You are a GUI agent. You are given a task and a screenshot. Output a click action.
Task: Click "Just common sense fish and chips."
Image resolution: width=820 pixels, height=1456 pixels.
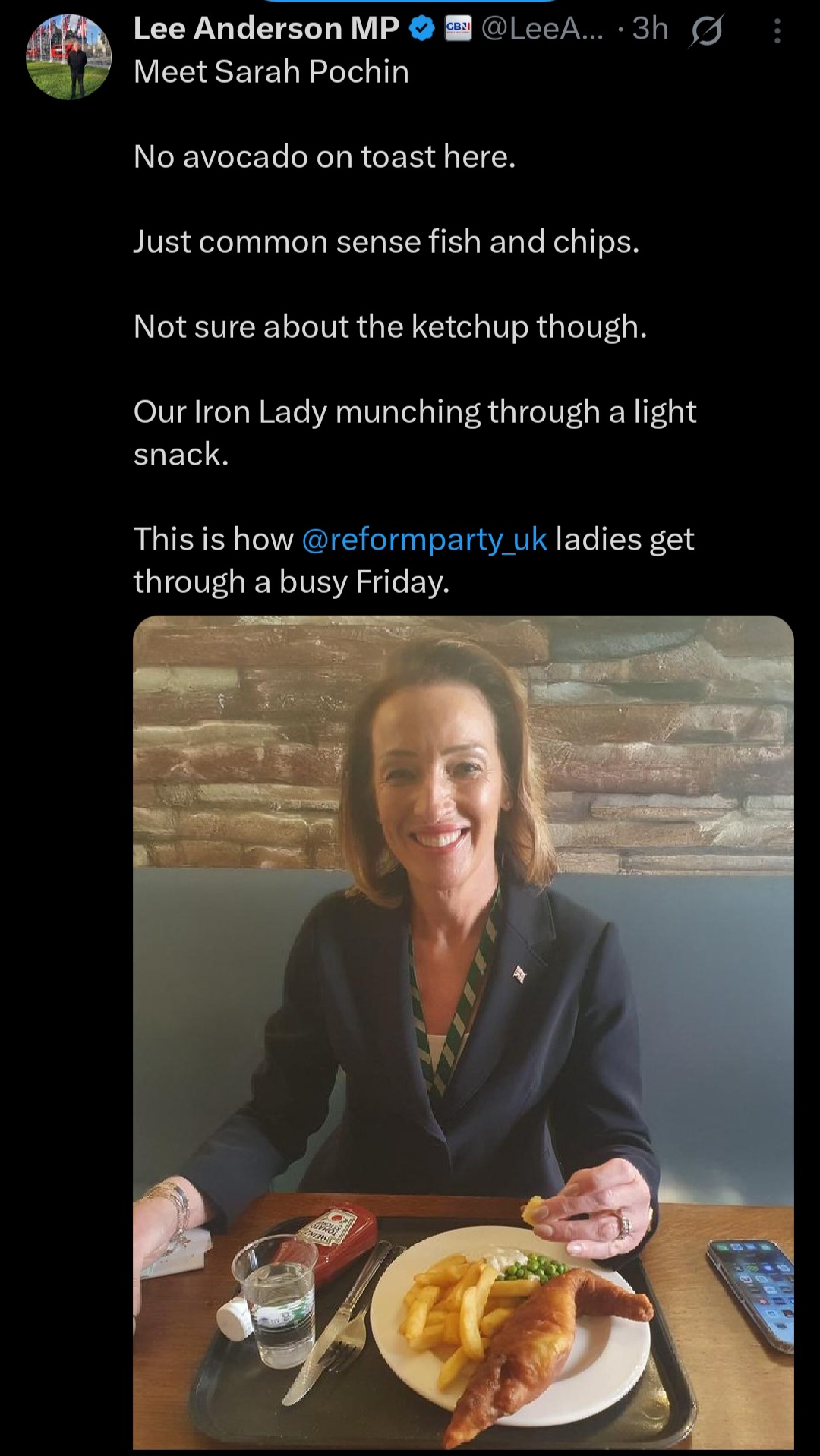tap(386, 242)
